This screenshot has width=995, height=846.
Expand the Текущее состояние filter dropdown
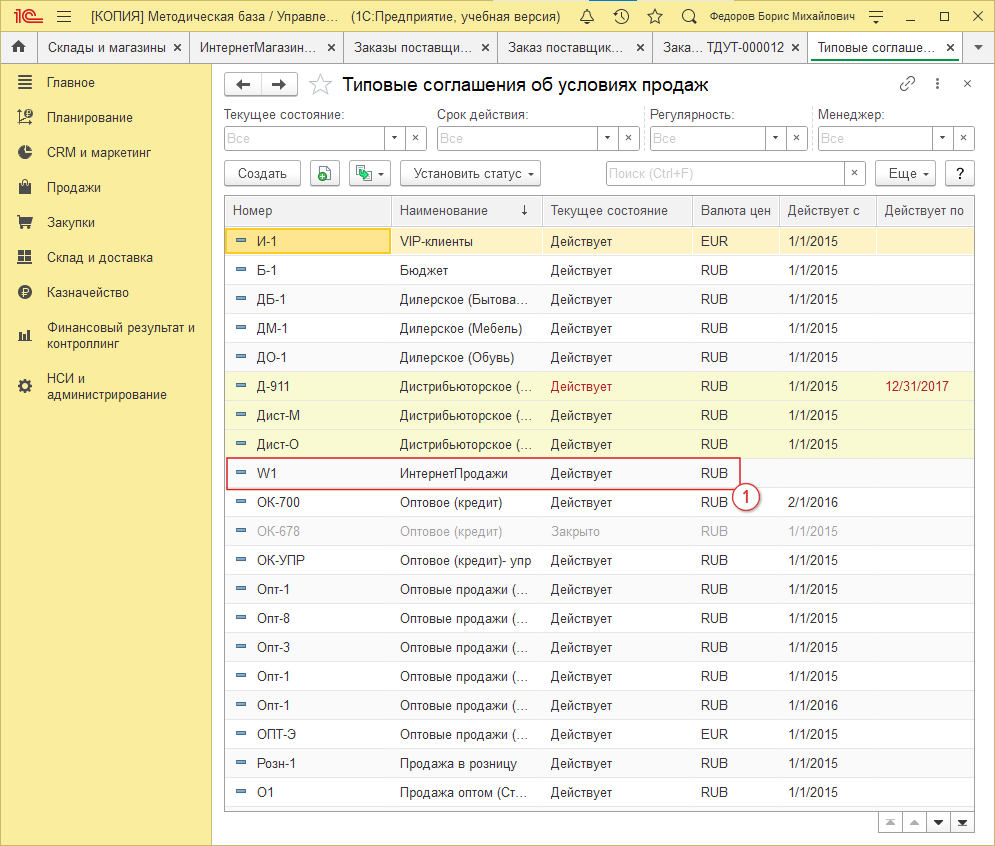coord(394,138)
